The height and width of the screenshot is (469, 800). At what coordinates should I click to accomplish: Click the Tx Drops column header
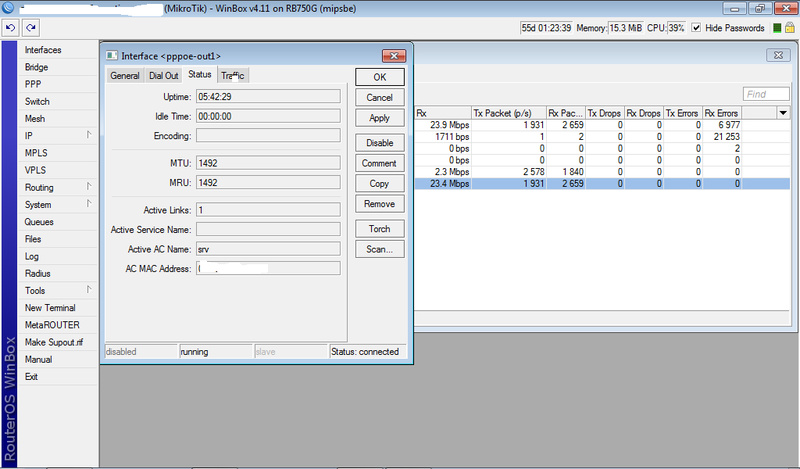(605, 113)
